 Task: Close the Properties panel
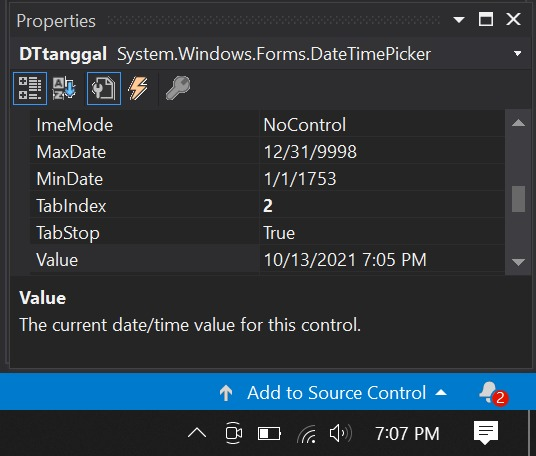tap(513, 19)
